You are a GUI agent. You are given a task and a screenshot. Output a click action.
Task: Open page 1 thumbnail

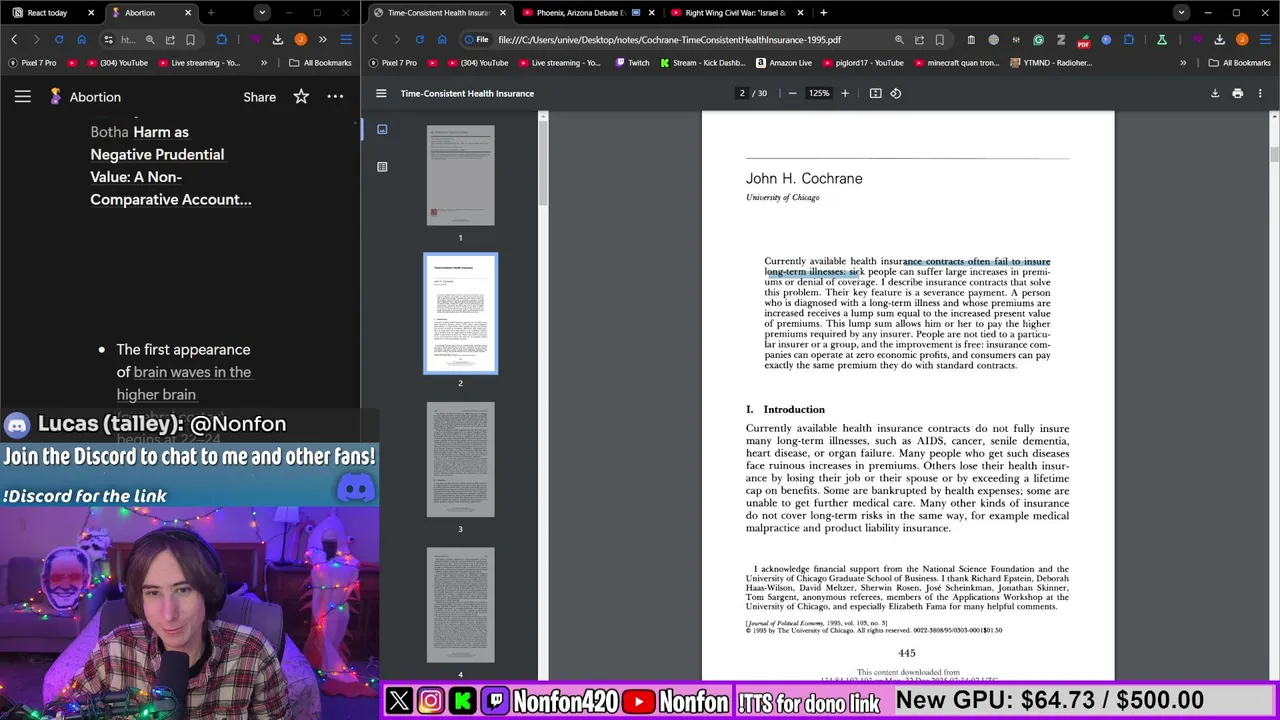pyautogui.click(x=460, y=175)
